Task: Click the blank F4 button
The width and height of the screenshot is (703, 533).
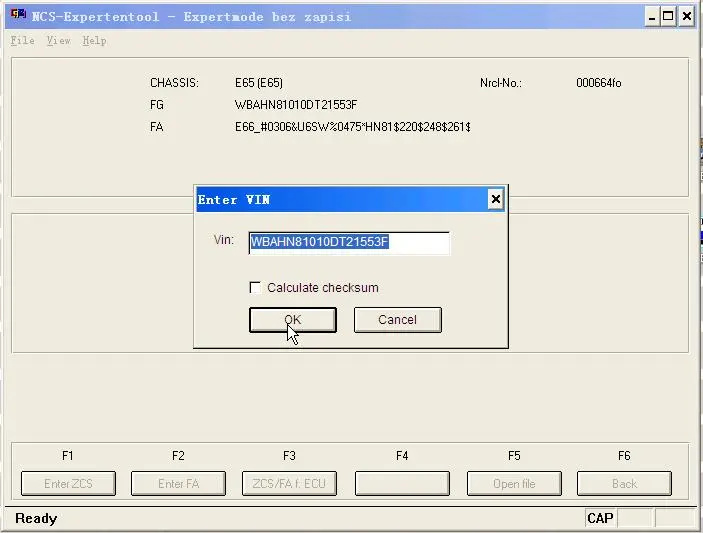Action: coord(402,483)
